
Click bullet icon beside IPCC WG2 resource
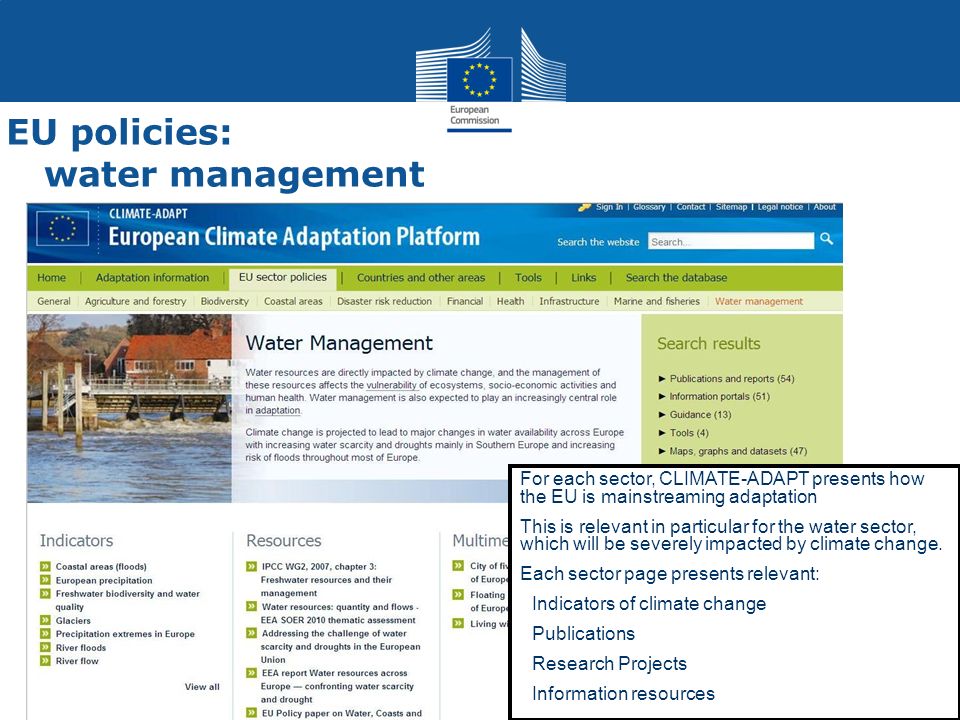coord(252,566)
